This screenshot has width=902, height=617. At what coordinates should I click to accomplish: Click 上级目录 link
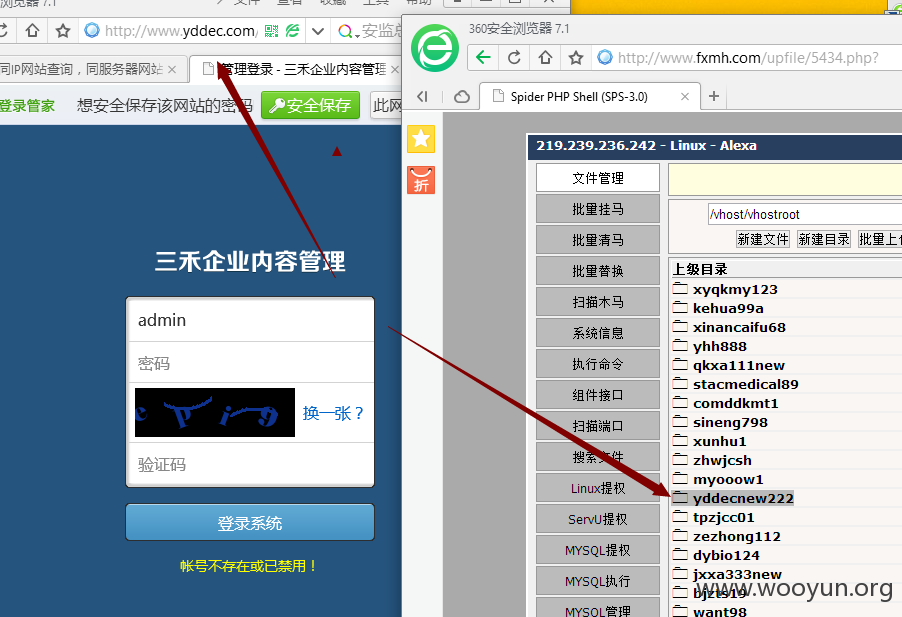(700, 269)
